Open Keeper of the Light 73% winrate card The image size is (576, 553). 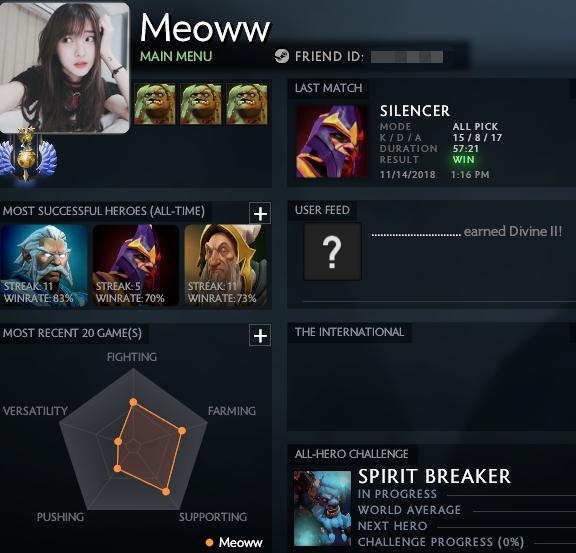tap(226, 265)
